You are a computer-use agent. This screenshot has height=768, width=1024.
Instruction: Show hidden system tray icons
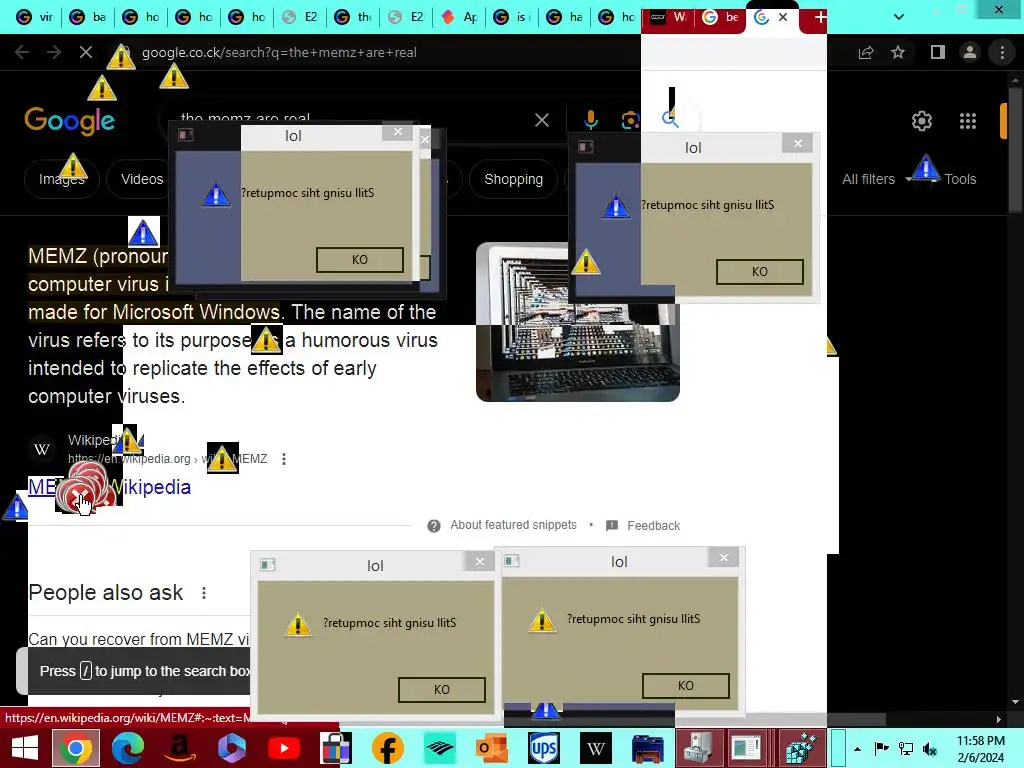[857, 749]
